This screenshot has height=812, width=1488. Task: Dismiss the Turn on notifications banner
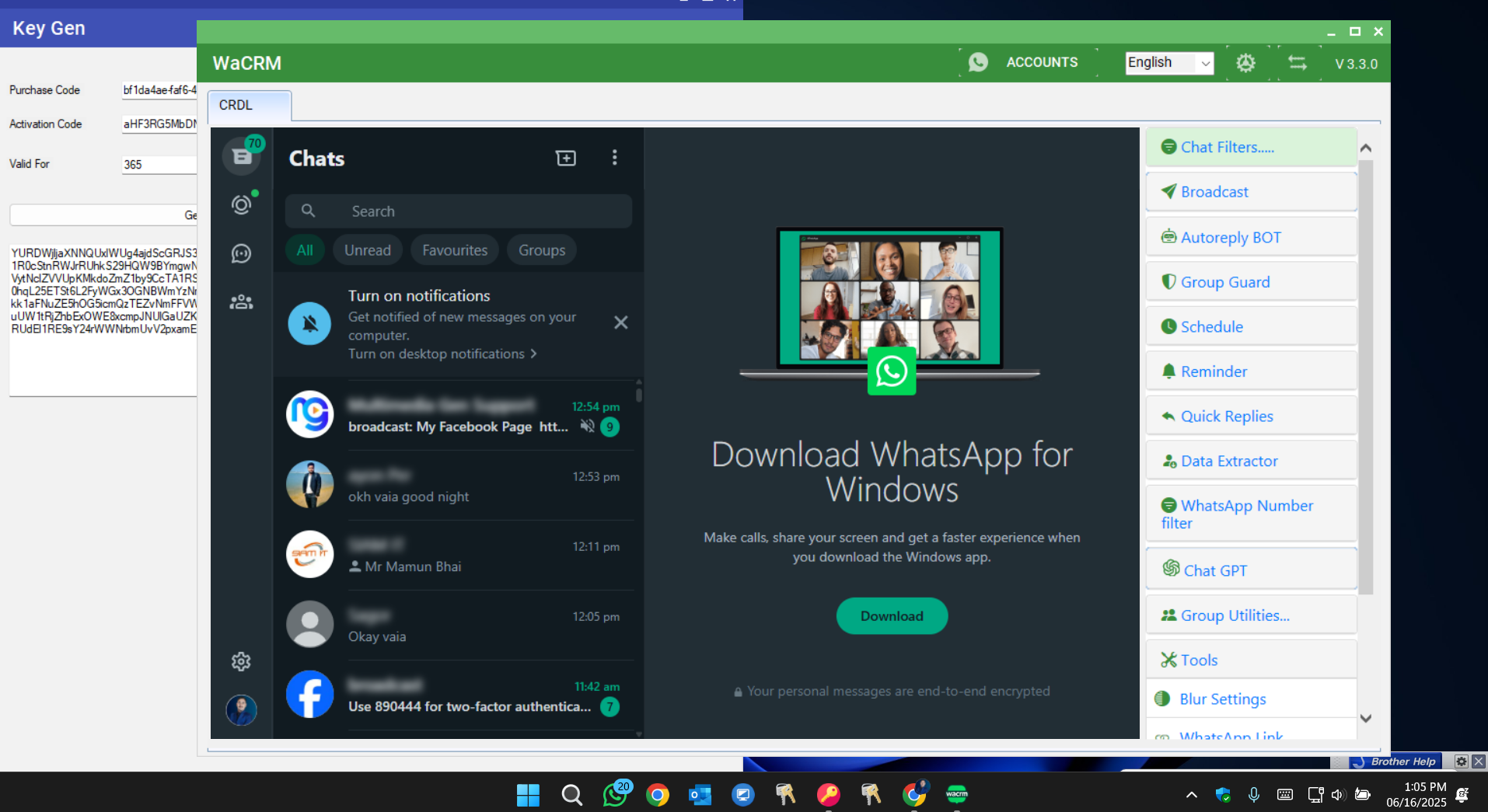click(x=620, y=322)
